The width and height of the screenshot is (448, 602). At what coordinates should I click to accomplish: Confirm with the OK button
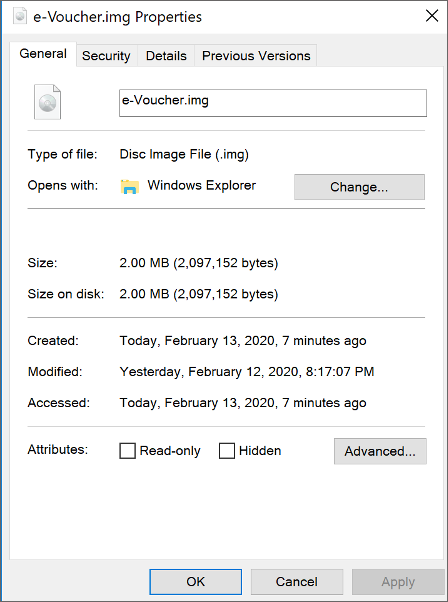point(196,582)
